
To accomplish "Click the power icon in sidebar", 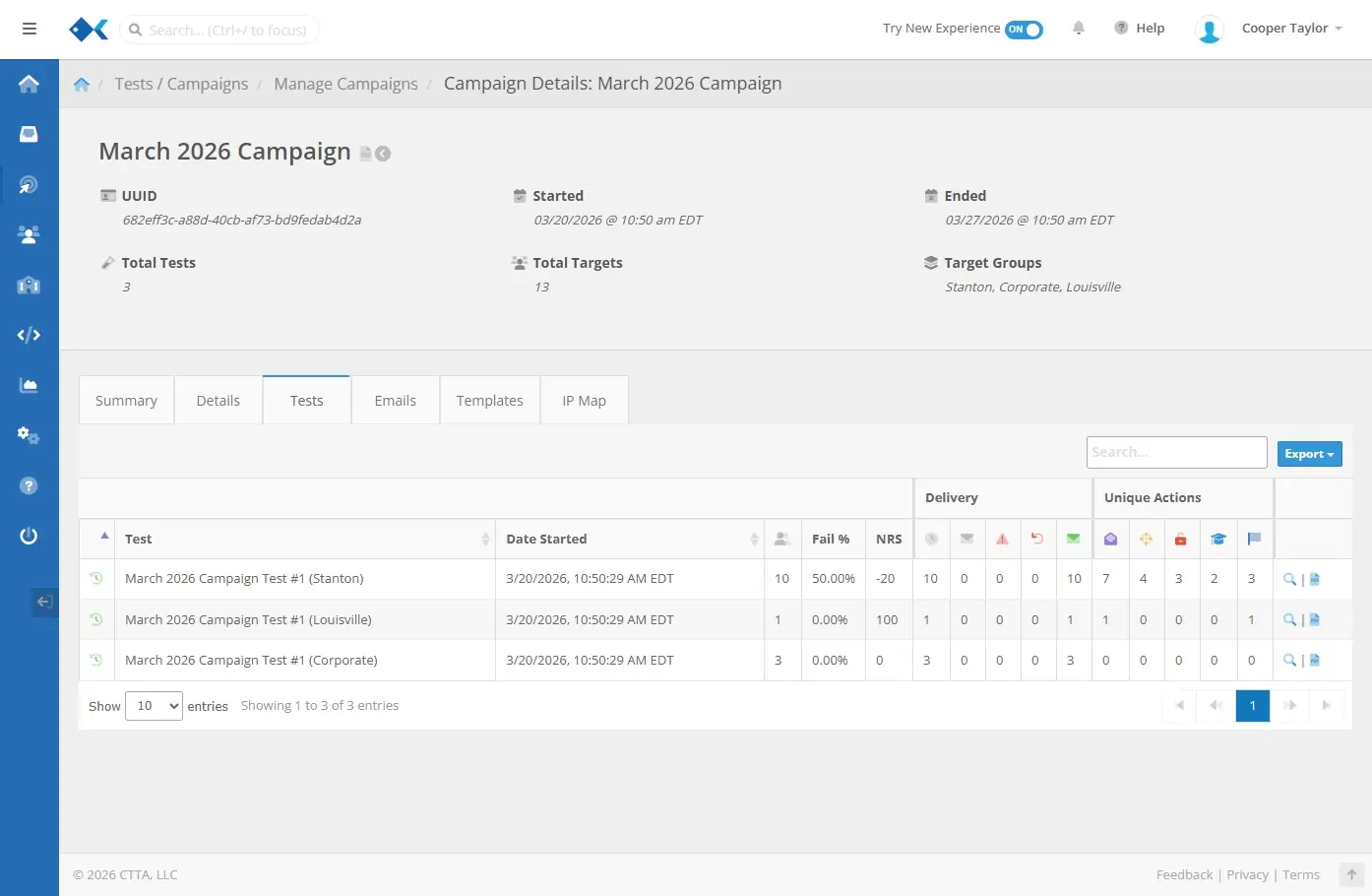I will tap(29, 536).
